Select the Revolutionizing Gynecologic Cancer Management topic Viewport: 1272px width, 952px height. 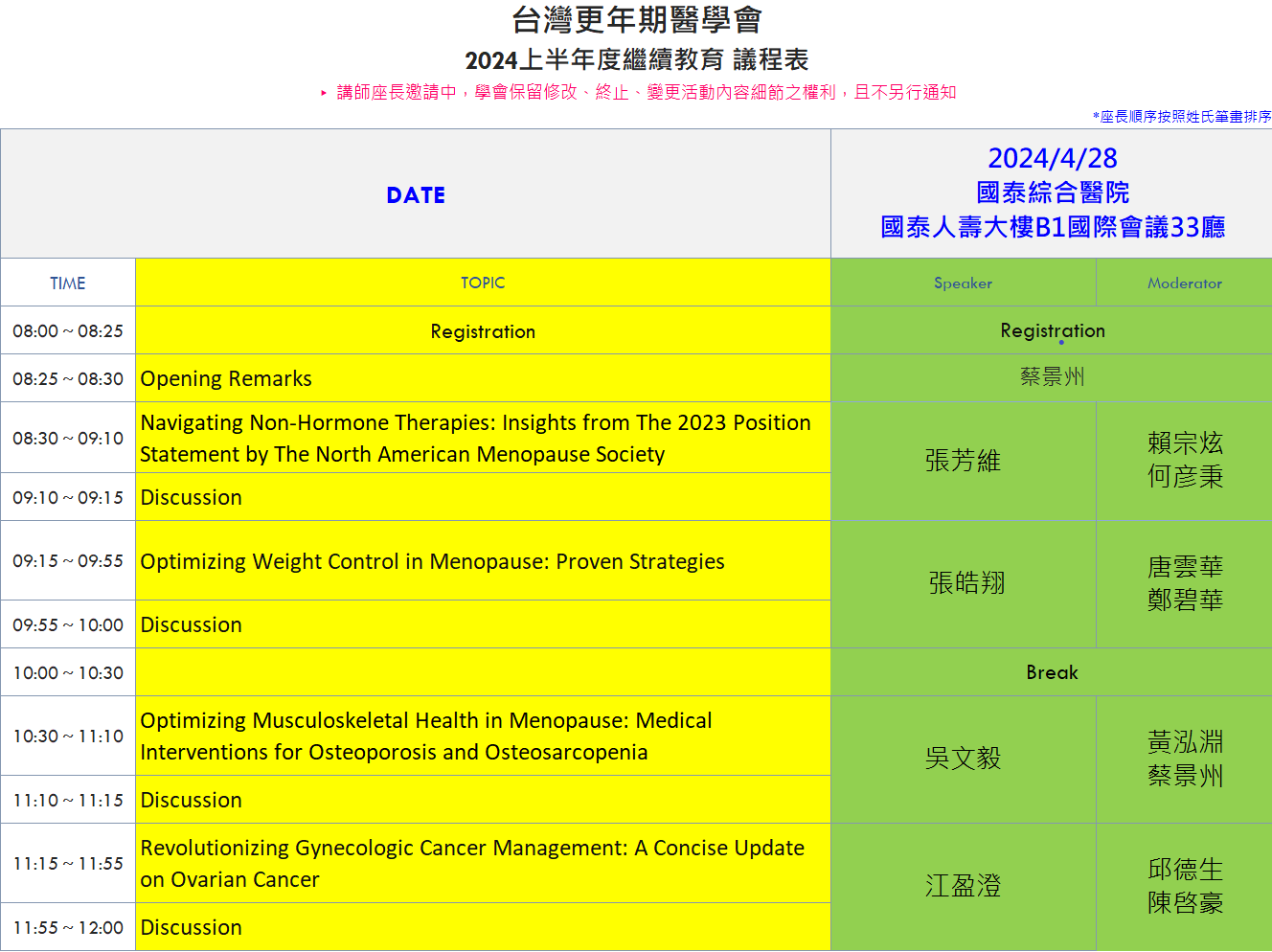[x=472, y=863]
